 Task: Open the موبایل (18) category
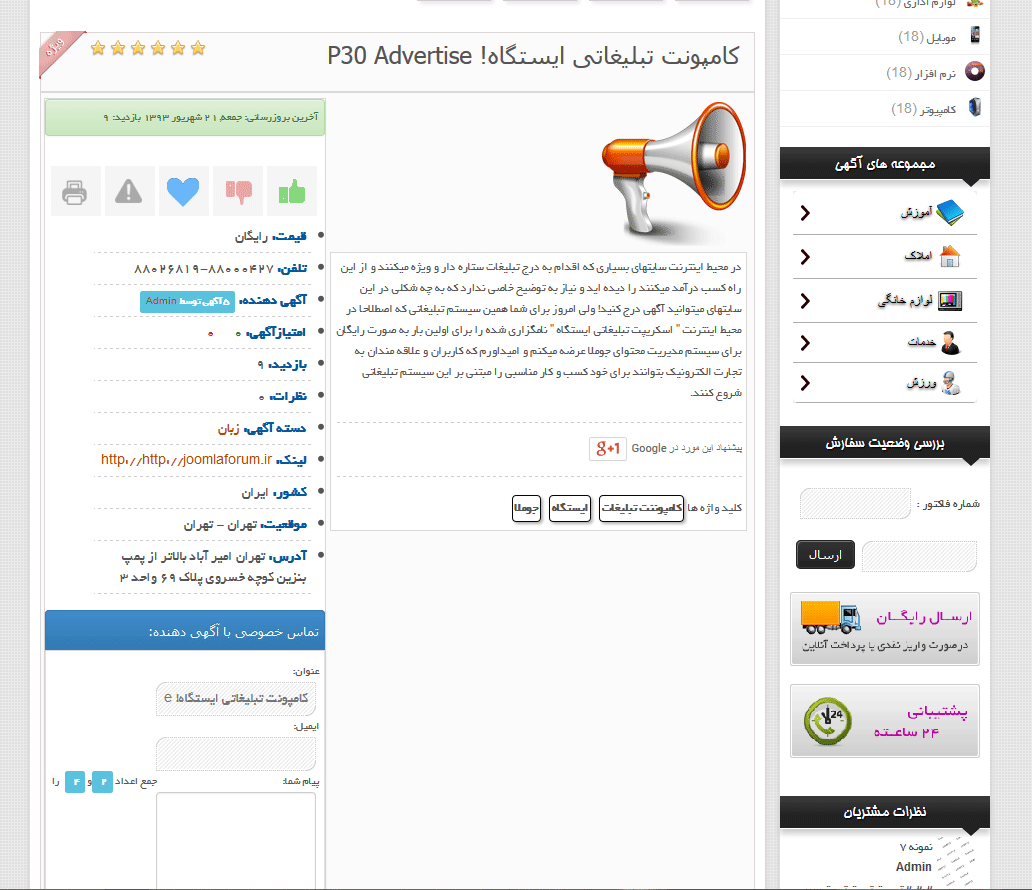click(x=927, y=37)
